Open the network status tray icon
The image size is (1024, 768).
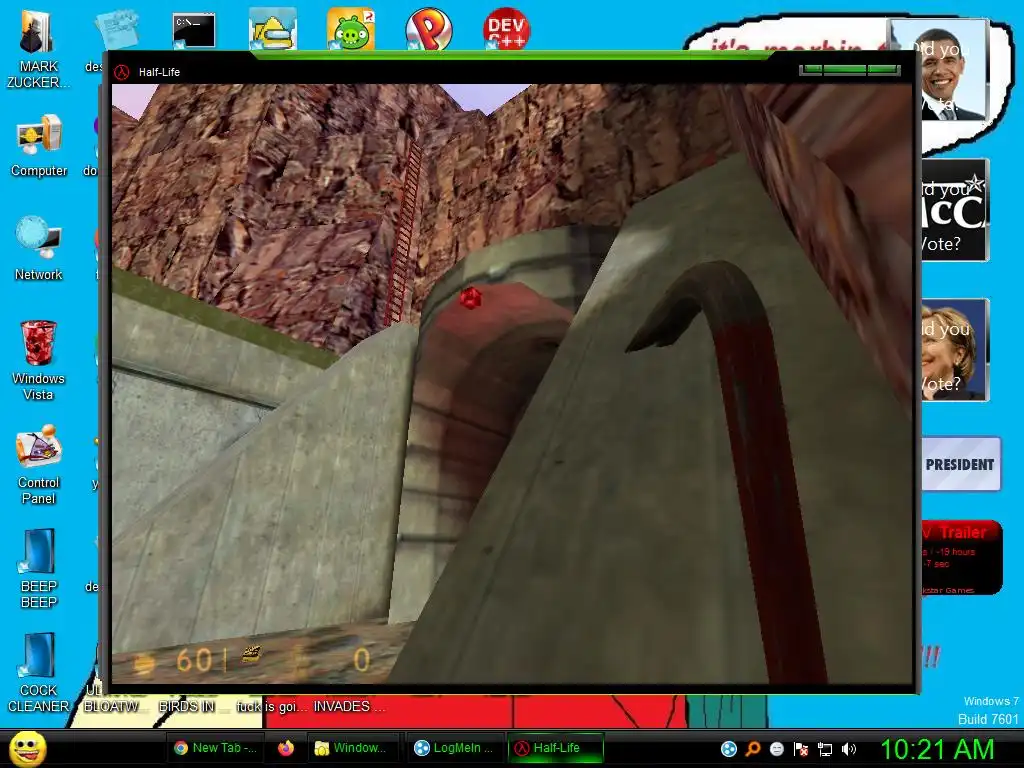click(825, 748)
